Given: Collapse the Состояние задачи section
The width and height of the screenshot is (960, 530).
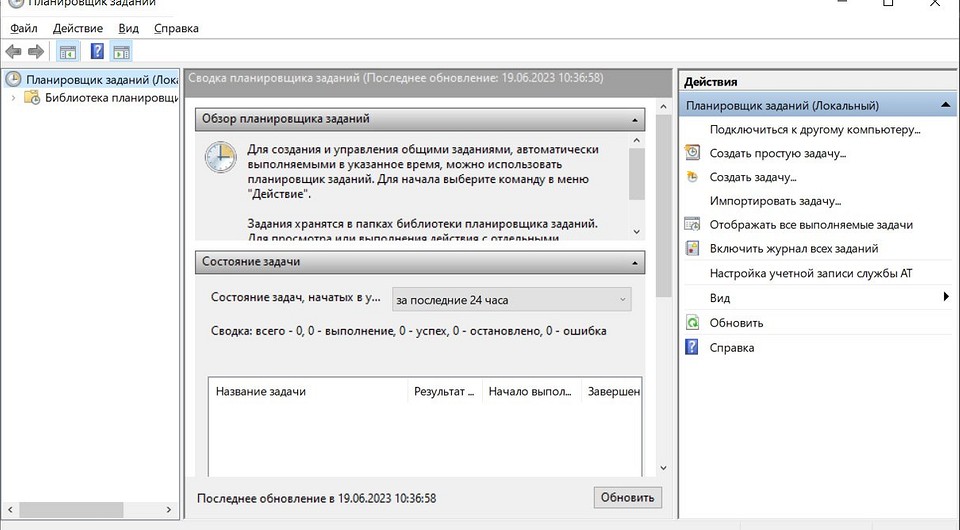Looking at the screenshot, I should pos(634,262).
